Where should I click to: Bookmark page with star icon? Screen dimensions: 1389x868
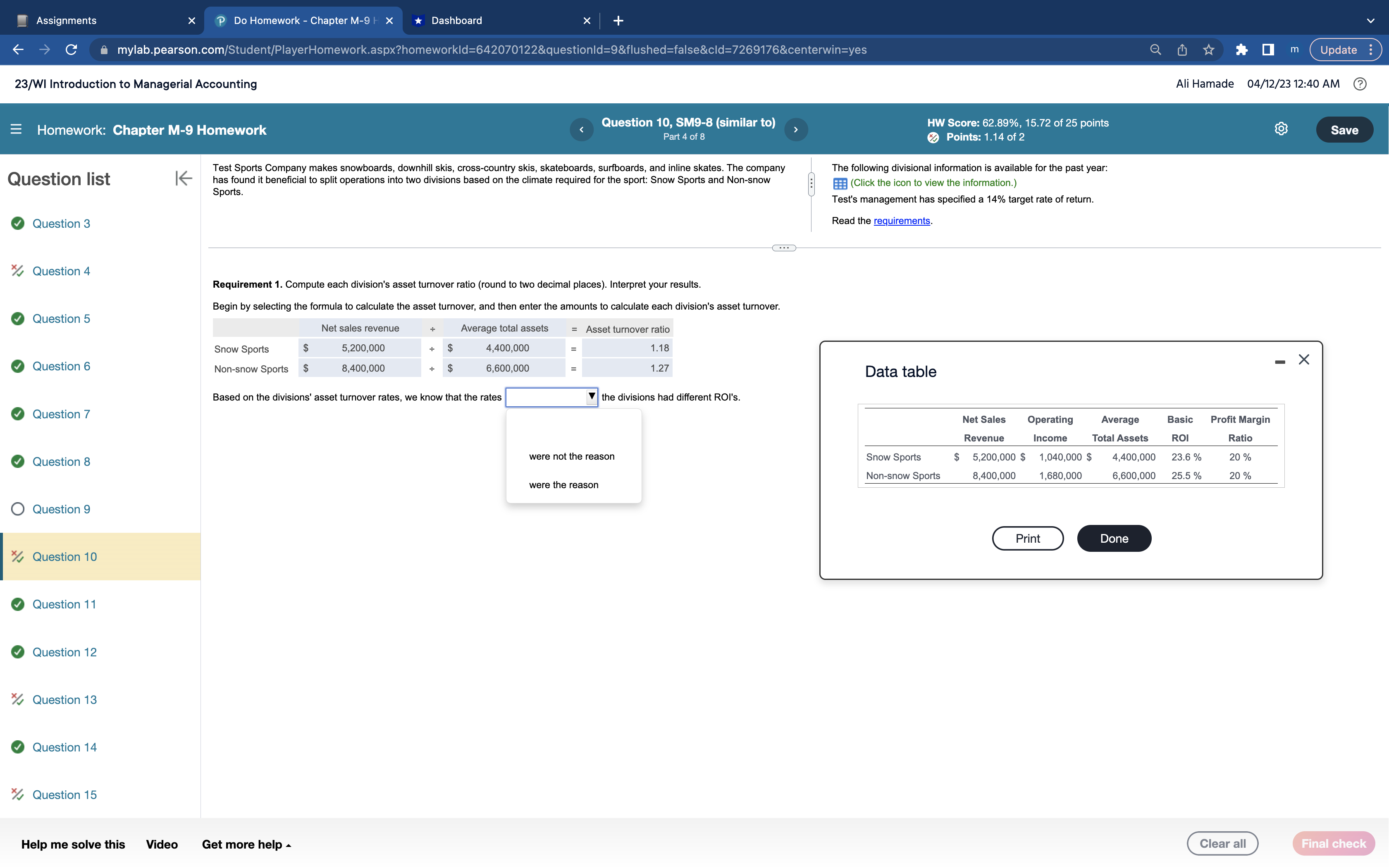pyautogui.click(x=1209, y=50)
